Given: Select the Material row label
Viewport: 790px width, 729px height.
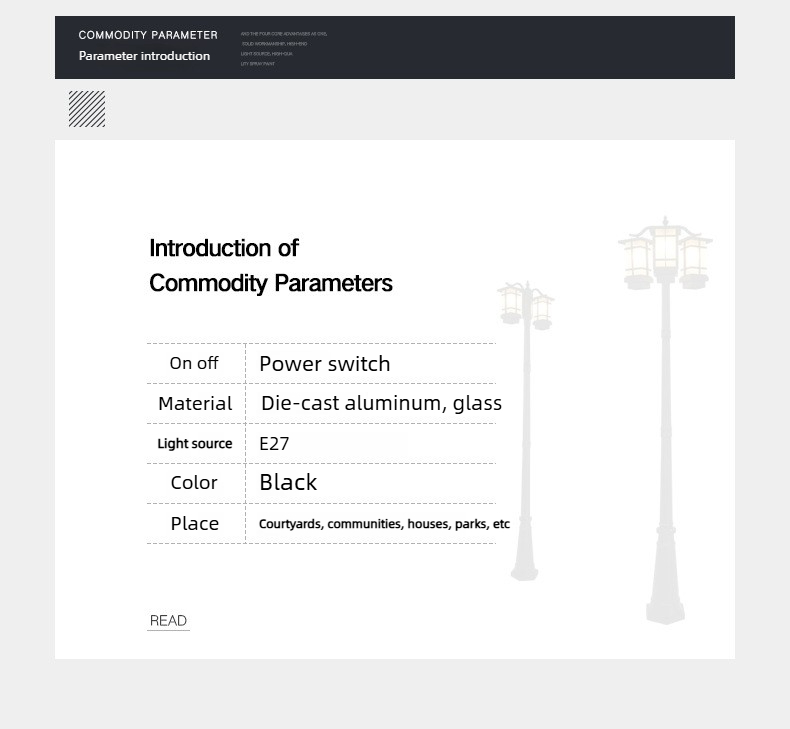Looking at the screenshot, I should [195, 404].
